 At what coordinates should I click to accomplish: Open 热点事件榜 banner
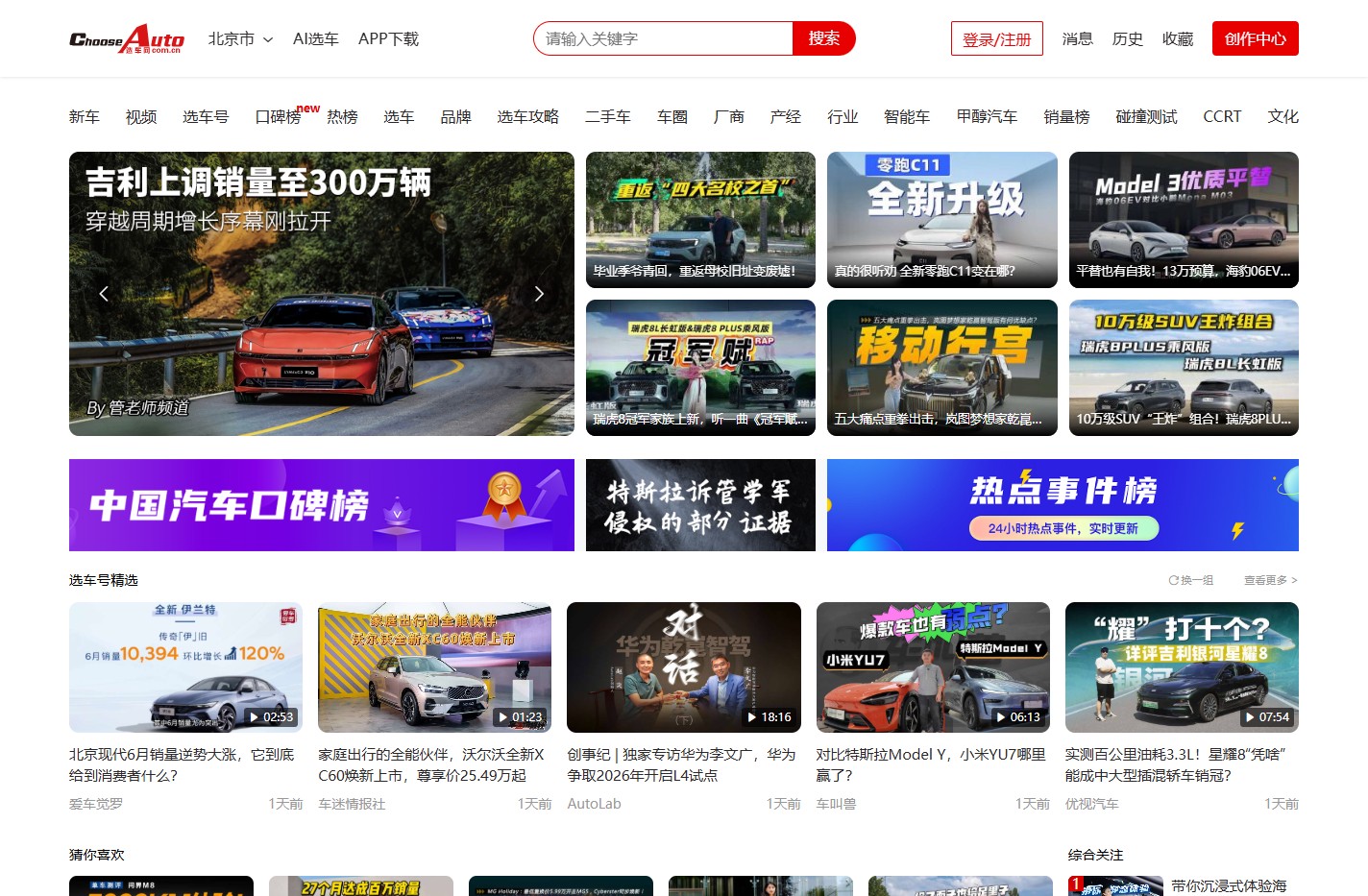(x=1063, y=505)
